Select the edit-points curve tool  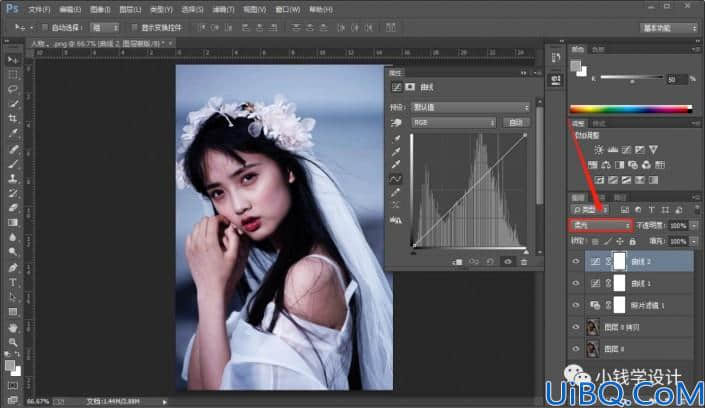tap(396, 179)
